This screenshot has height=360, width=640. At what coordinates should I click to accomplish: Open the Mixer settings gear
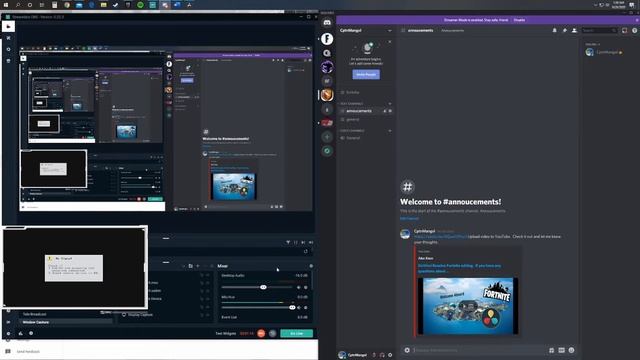(x=311, y=266)
